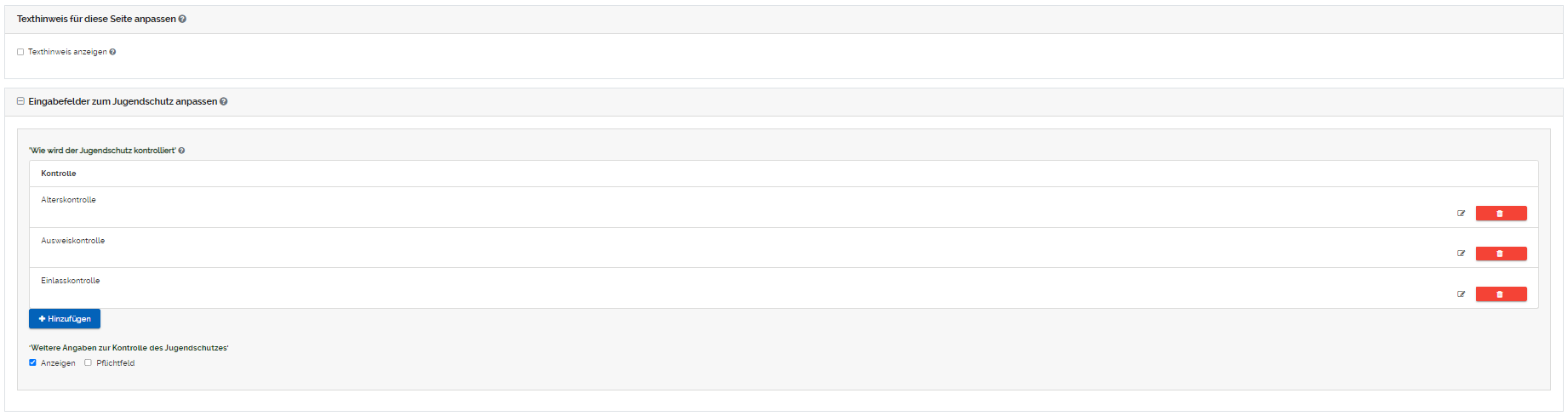
Task: Uncheck the 'Anzeigen' checkbox
Action: [x=33, y=362]
